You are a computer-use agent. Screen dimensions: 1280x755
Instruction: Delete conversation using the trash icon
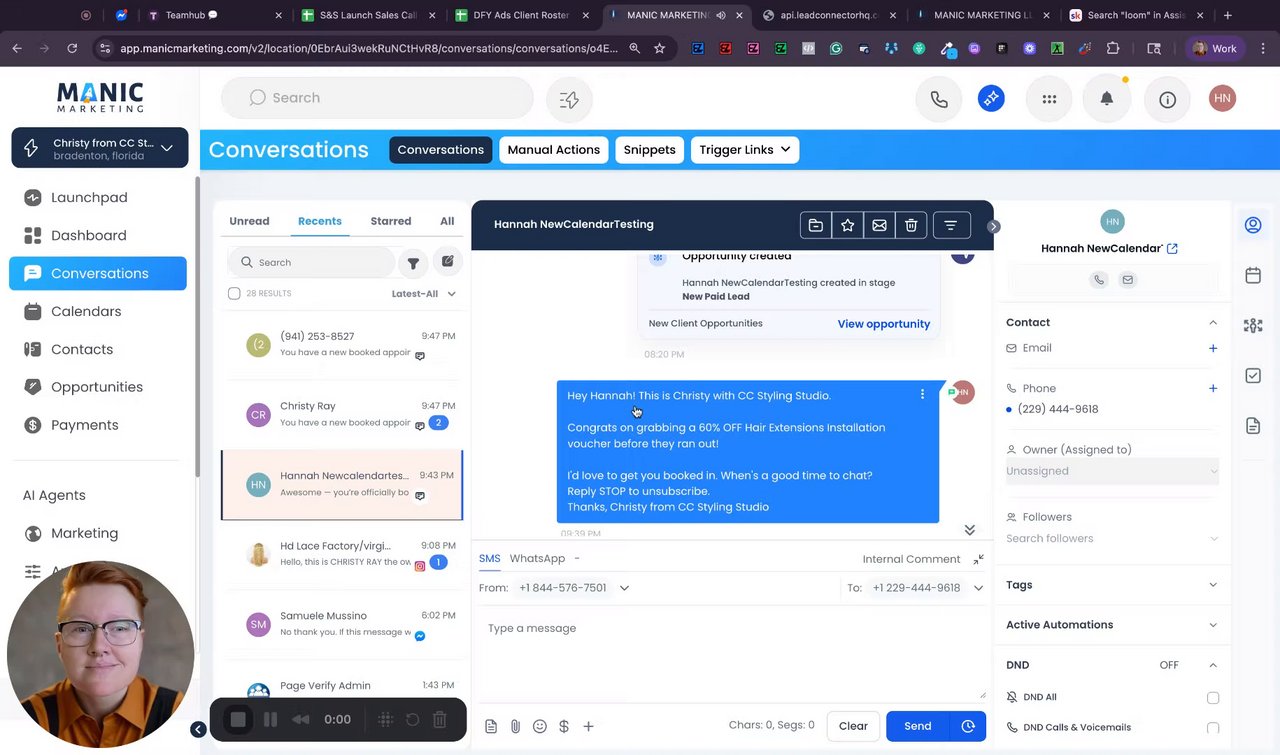(x=911, y=225)
